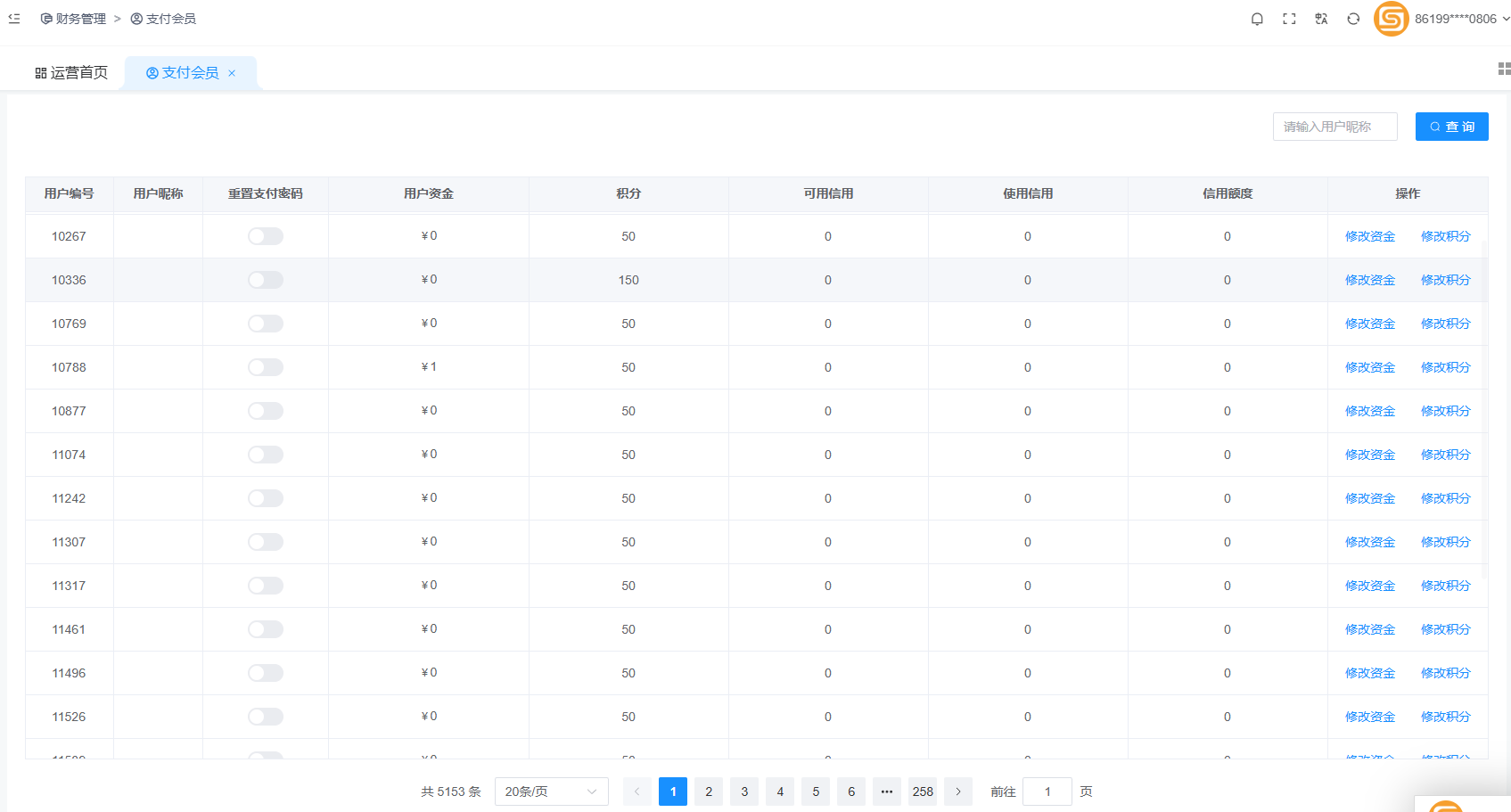Close the 支付会员 tab
Viewport: 1511px width, 812px height.
pyautogui.click(x=232, y=73)
